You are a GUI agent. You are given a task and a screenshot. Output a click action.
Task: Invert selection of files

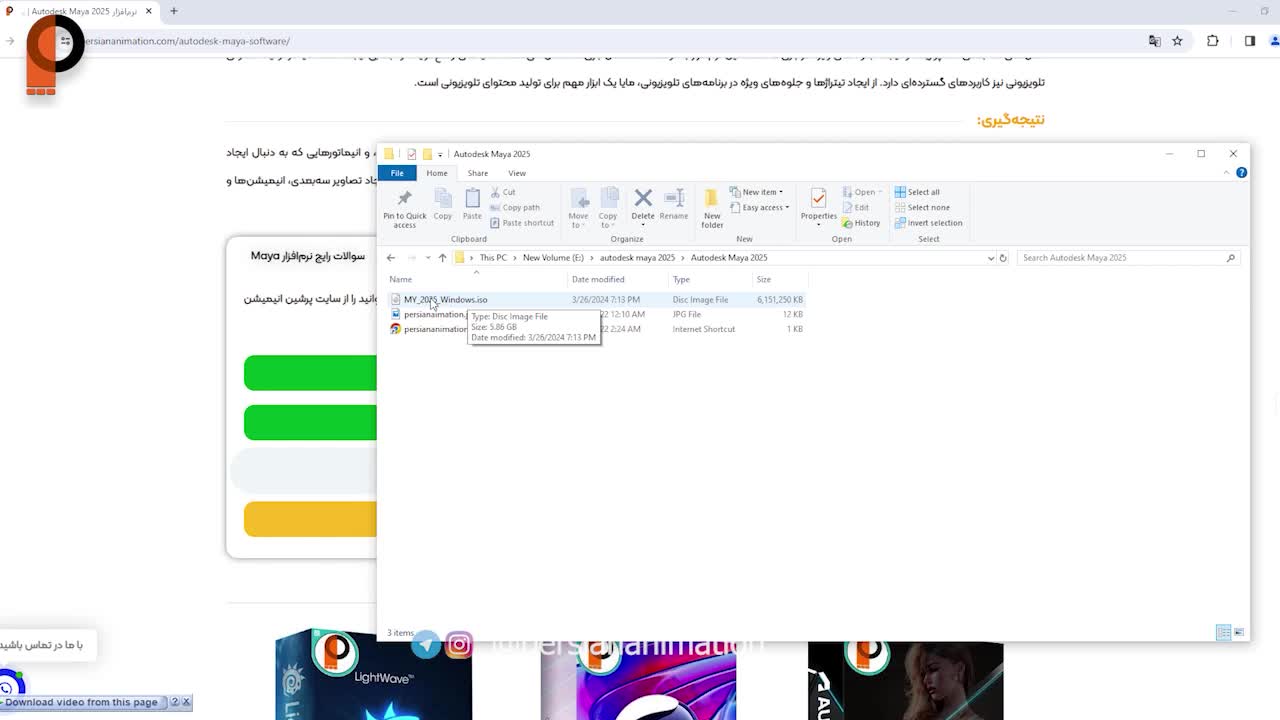[x=929, y=222]
